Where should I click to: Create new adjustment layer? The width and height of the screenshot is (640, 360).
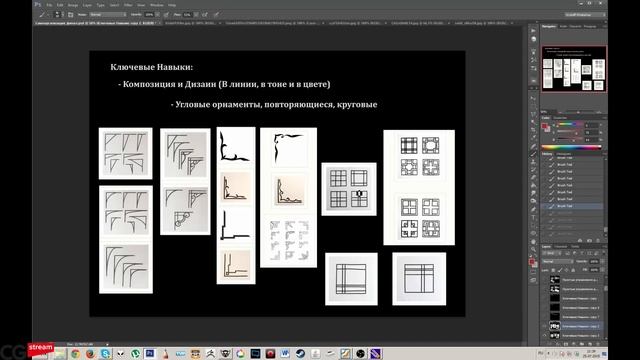(x=574, y=344)
